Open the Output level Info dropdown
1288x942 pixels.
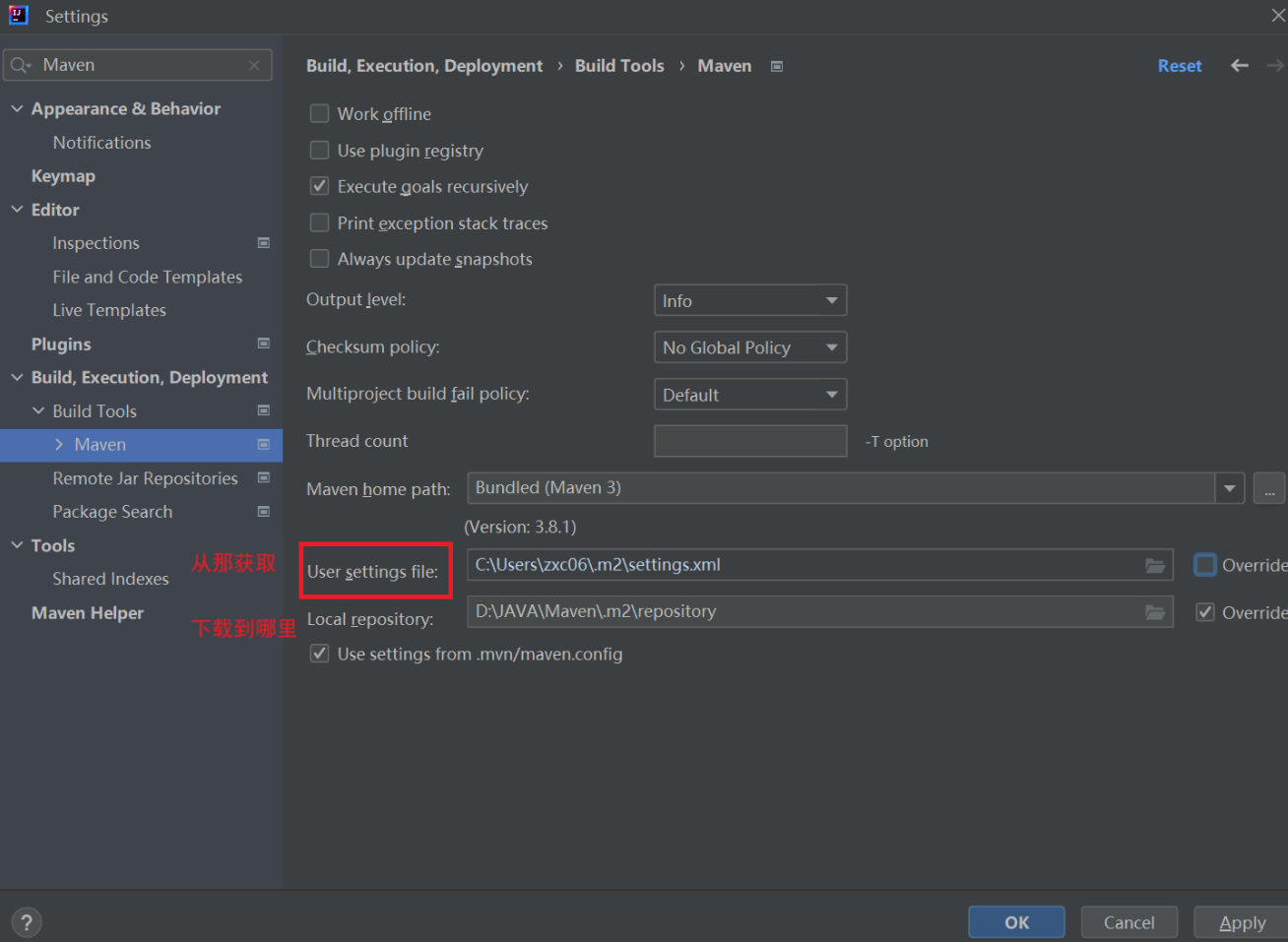click(x=750, y=300)
